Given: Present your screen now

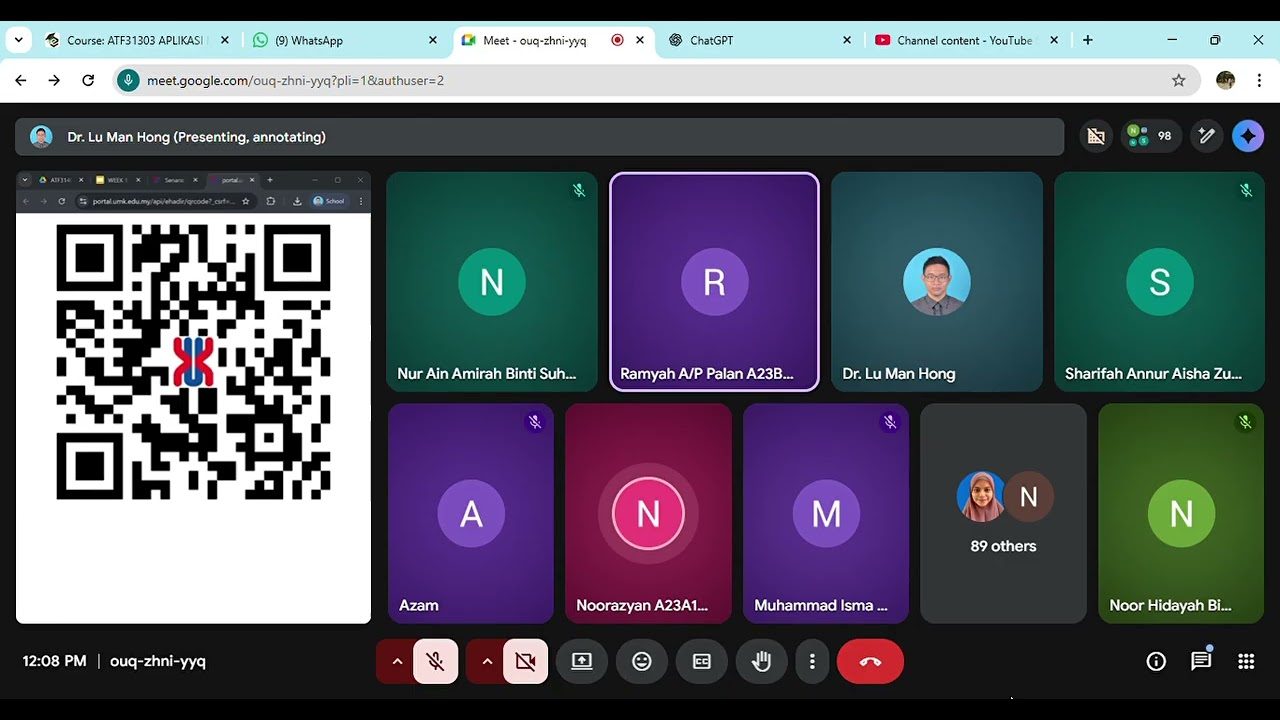Looking at the screenshot, I should [x=582, y=661].
